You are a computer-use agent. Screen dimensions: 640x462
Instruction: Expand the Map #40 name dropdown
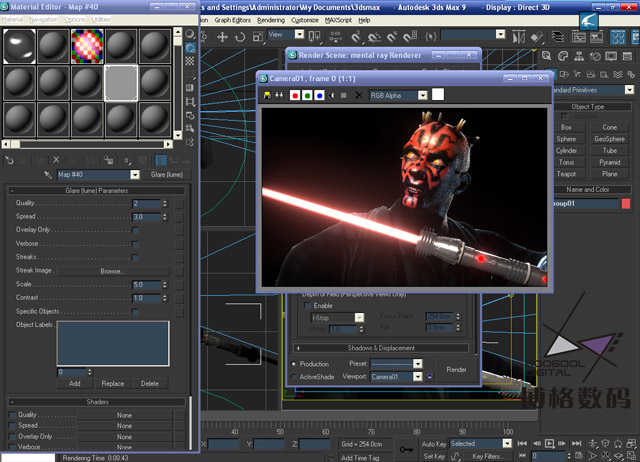tap(135, 174)
